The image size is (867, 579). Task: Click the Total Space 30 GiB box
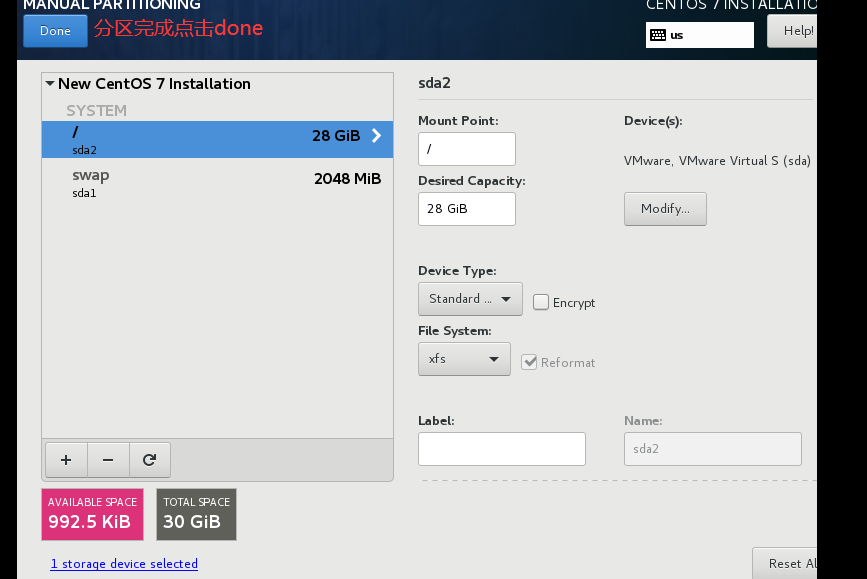[196, 514]
